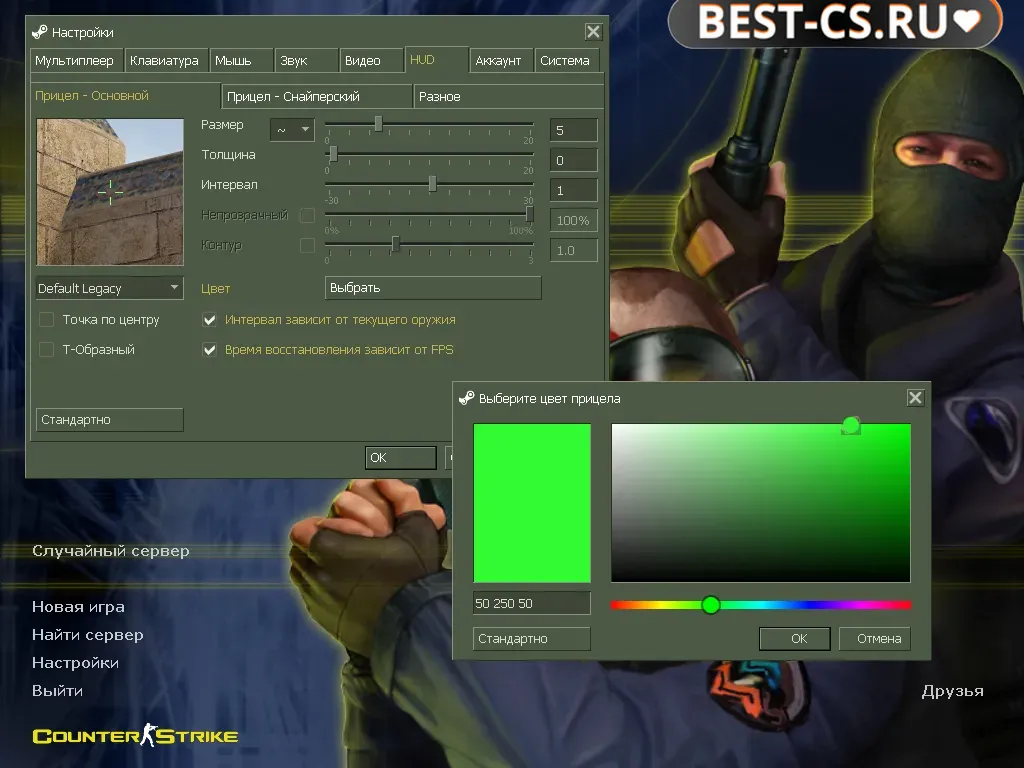Toggle the Контур checkbox
Image resolution: width=1024 pixels, height=768 pixels.
pyautogui.click(x=307, y=245)
